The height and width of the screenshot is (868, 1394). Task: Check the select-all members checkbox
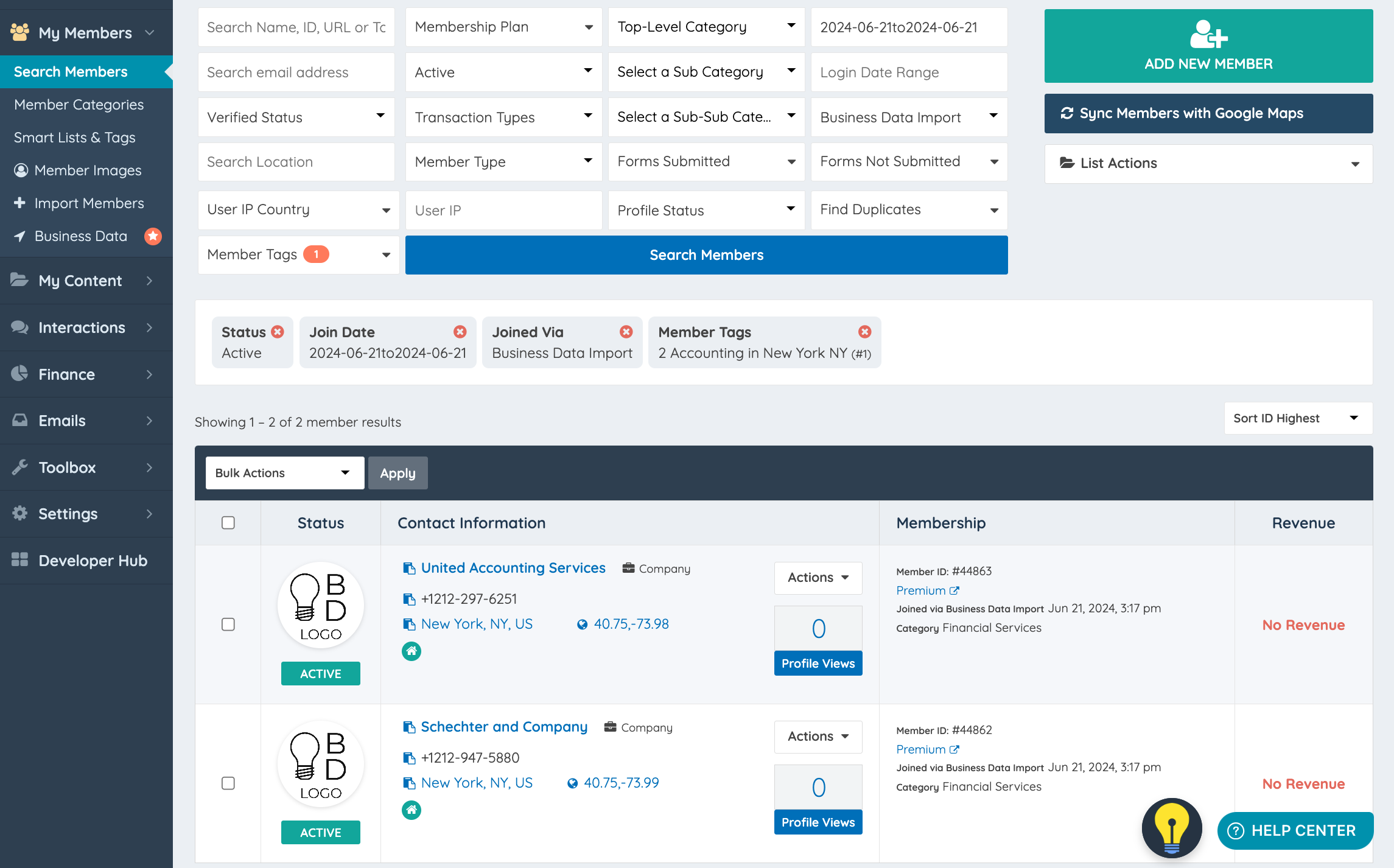[x=228, y=523]
